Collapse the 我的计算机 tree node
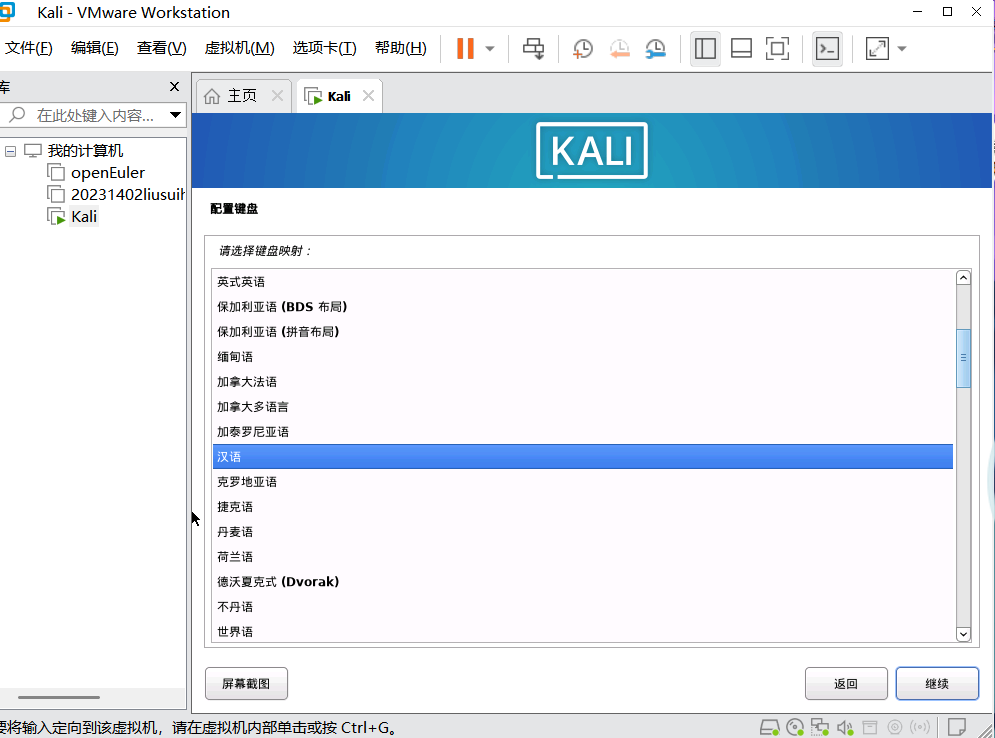The height and width of the screenshot is (738, 995). pos(11,151)
